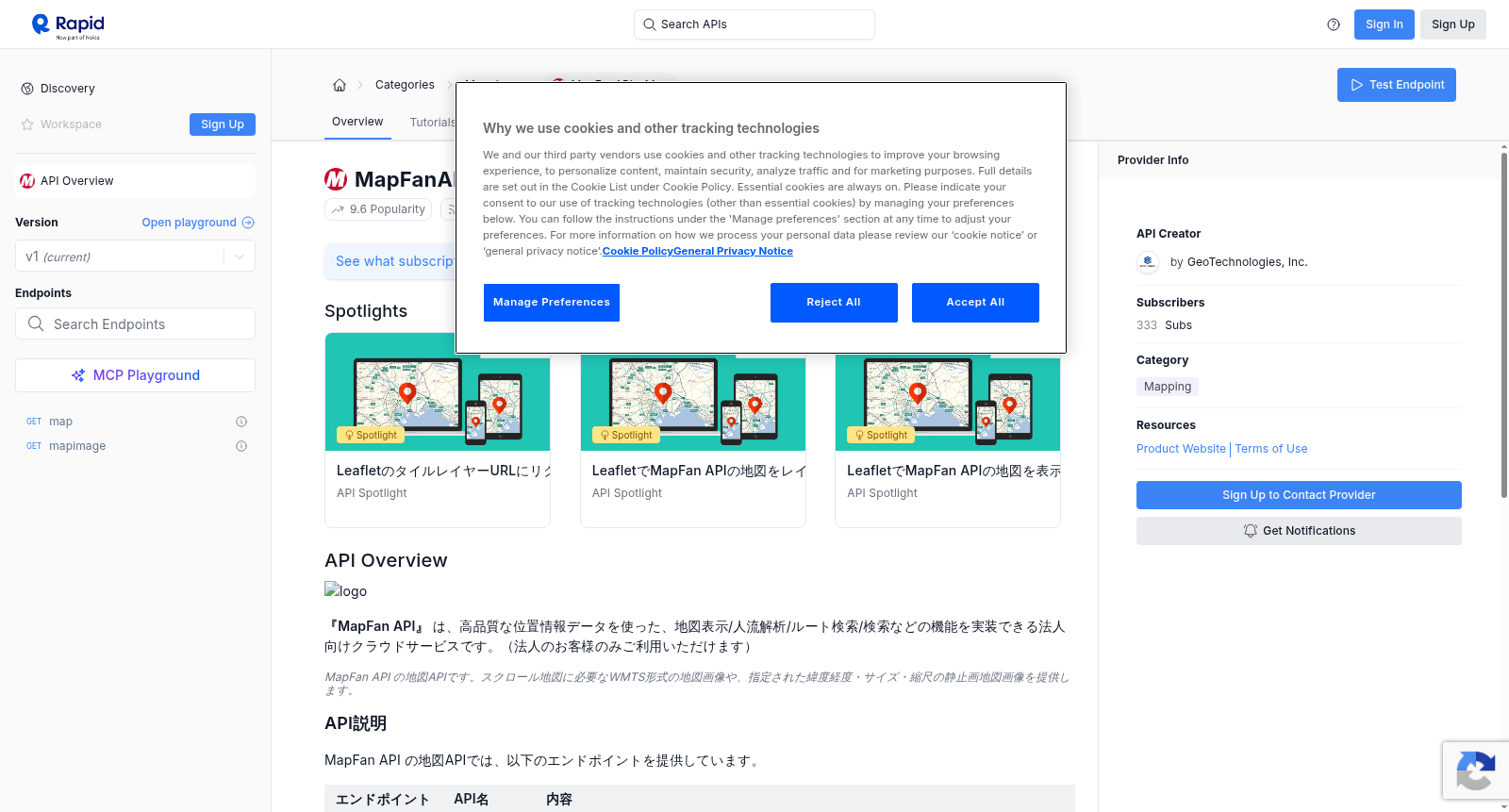Click the info icon beside mapimage endpoint

point(241,446)
